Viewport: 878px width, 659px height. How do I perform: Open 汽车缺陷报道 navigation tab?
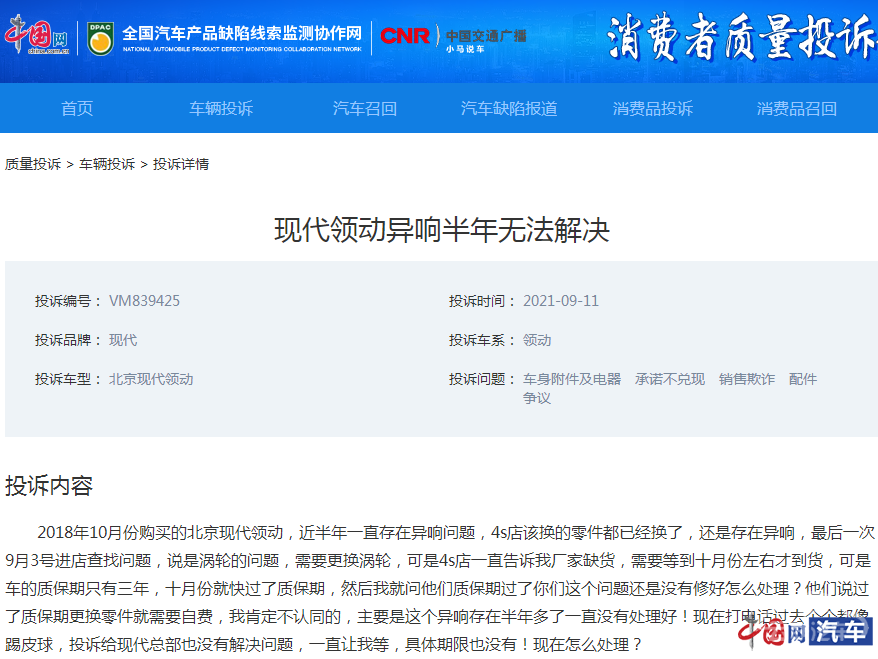click(x=509, y=108)
